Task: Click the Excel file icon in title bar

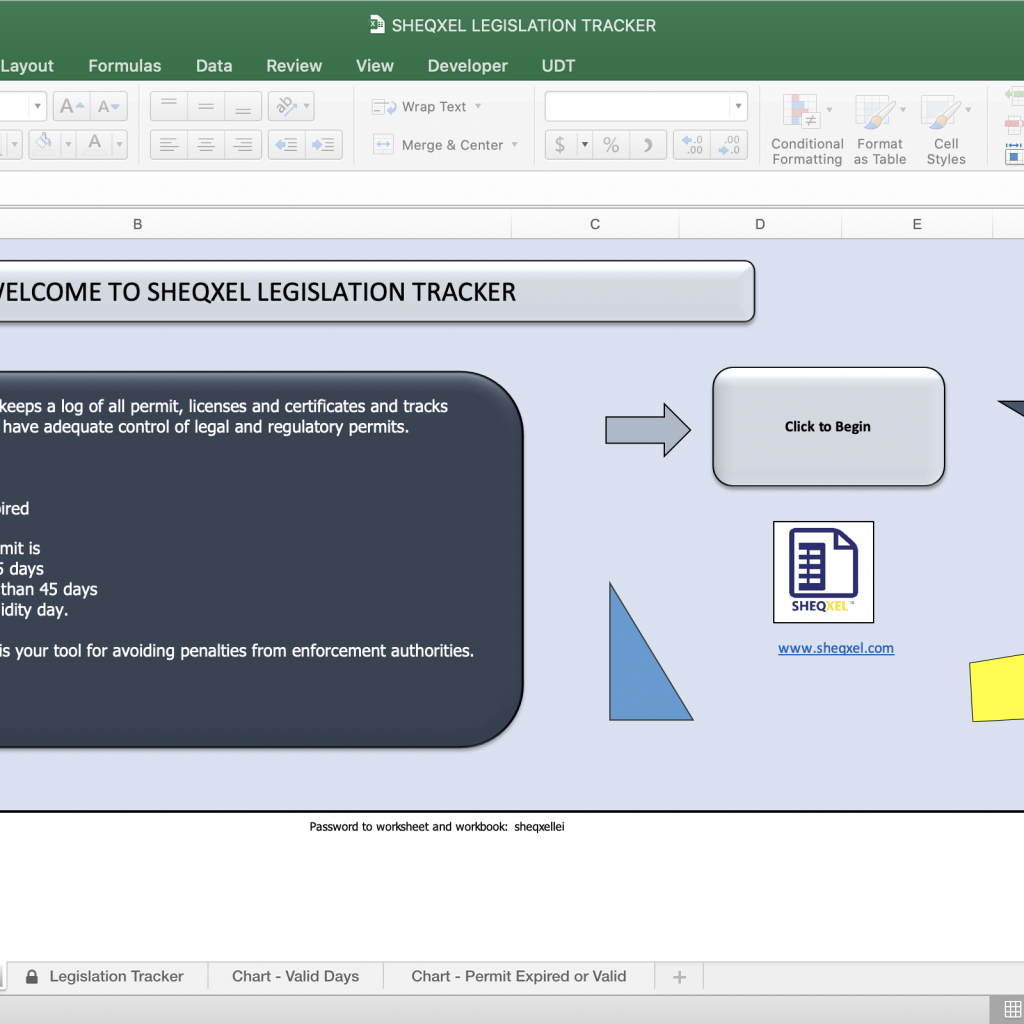Action: 377,25
